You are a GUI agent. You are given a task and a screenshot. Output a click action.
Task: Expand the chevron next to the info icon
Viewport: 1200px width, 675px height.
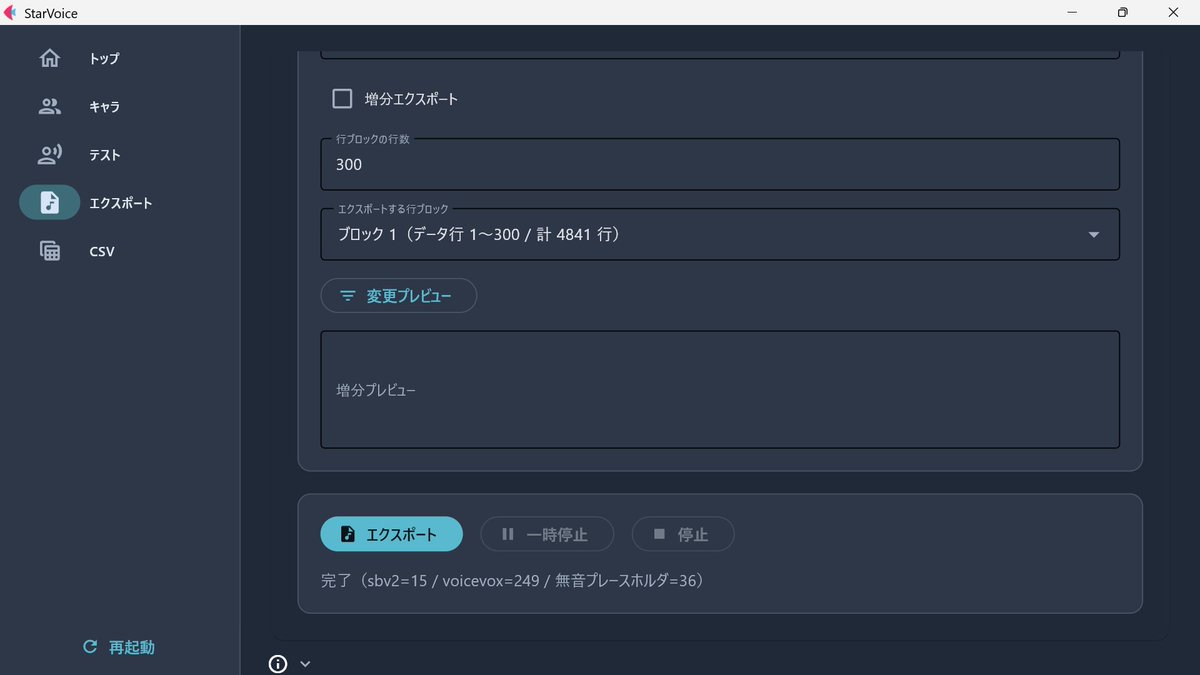tap(305, 663)
